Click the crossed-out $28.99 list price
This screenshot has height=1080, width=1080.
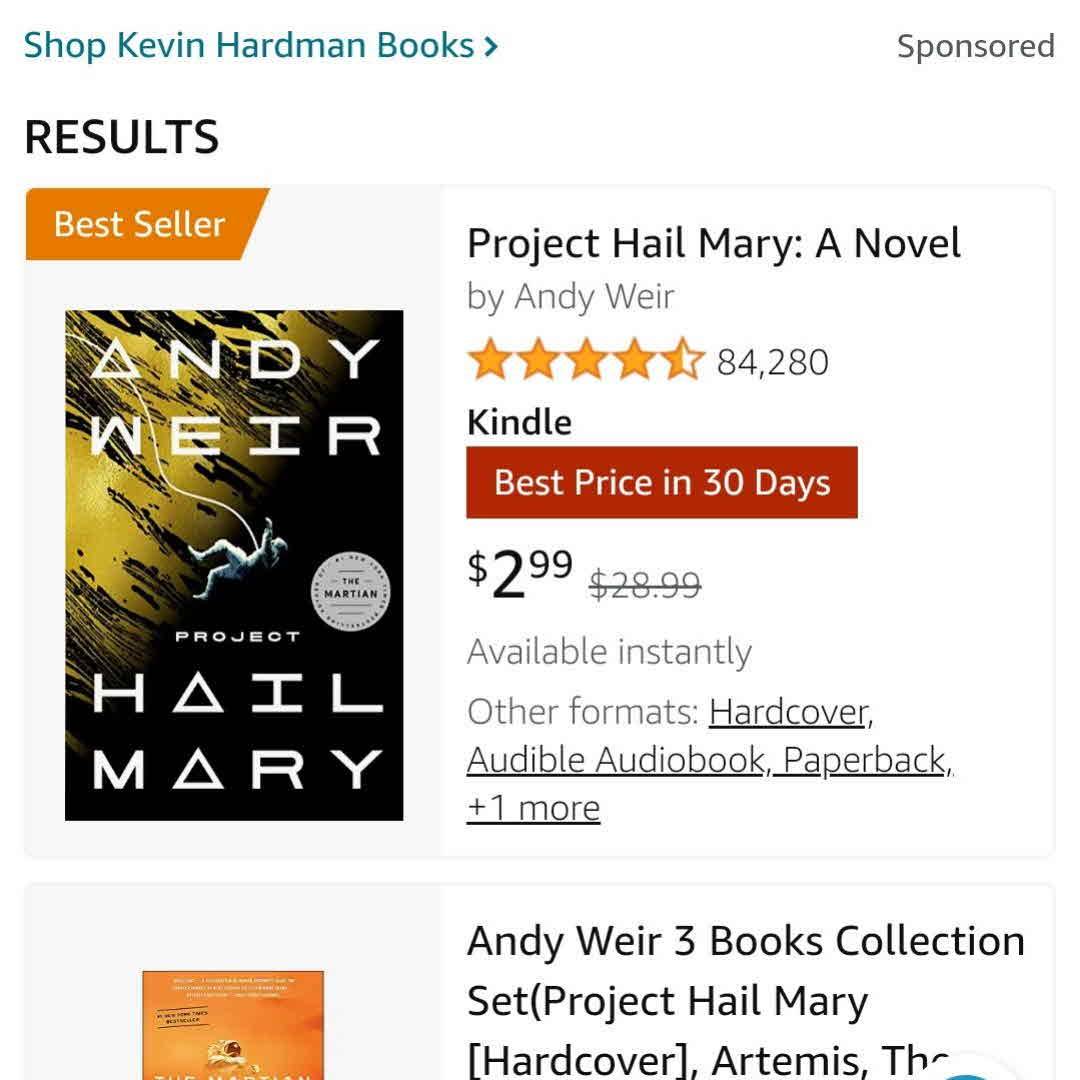coord(645,583)
